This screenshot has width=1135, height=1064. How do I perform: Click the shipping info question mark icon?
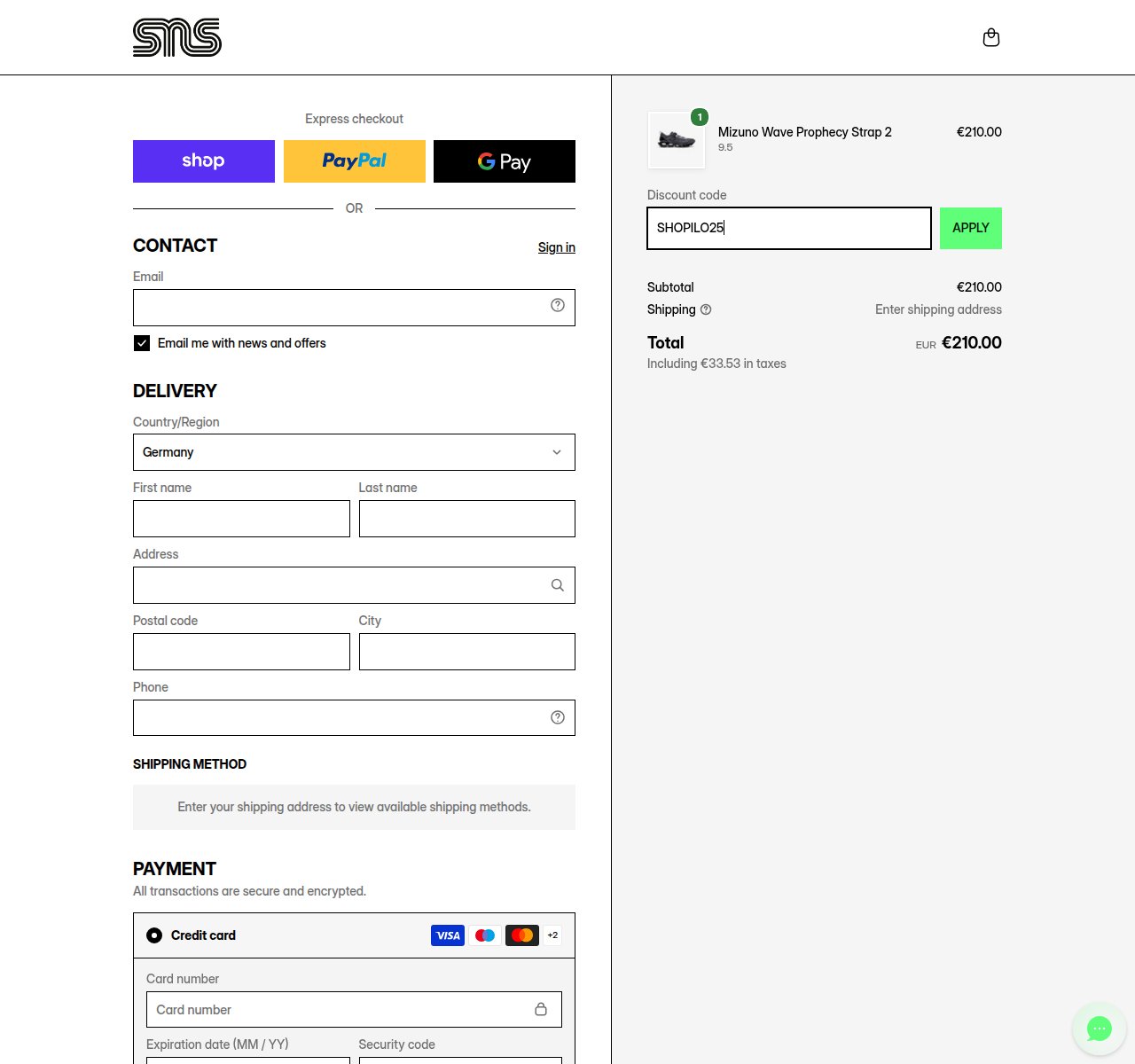[706, 309]
